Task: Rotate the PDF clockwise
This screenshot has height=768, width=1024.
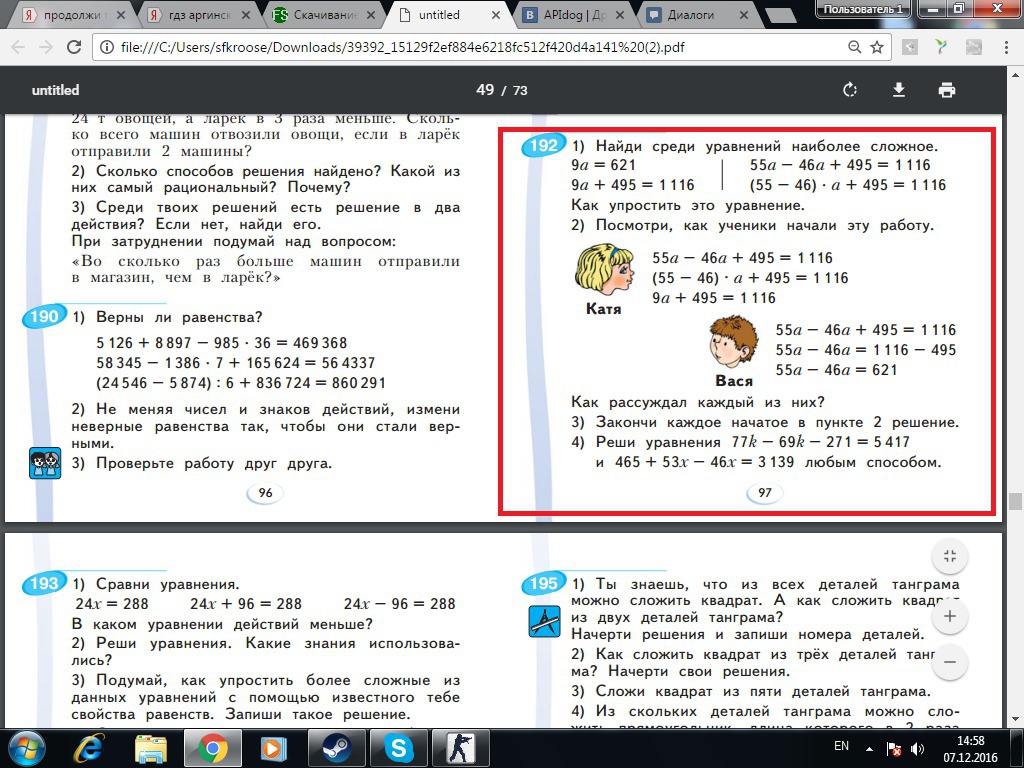Action: click(850, 90)
